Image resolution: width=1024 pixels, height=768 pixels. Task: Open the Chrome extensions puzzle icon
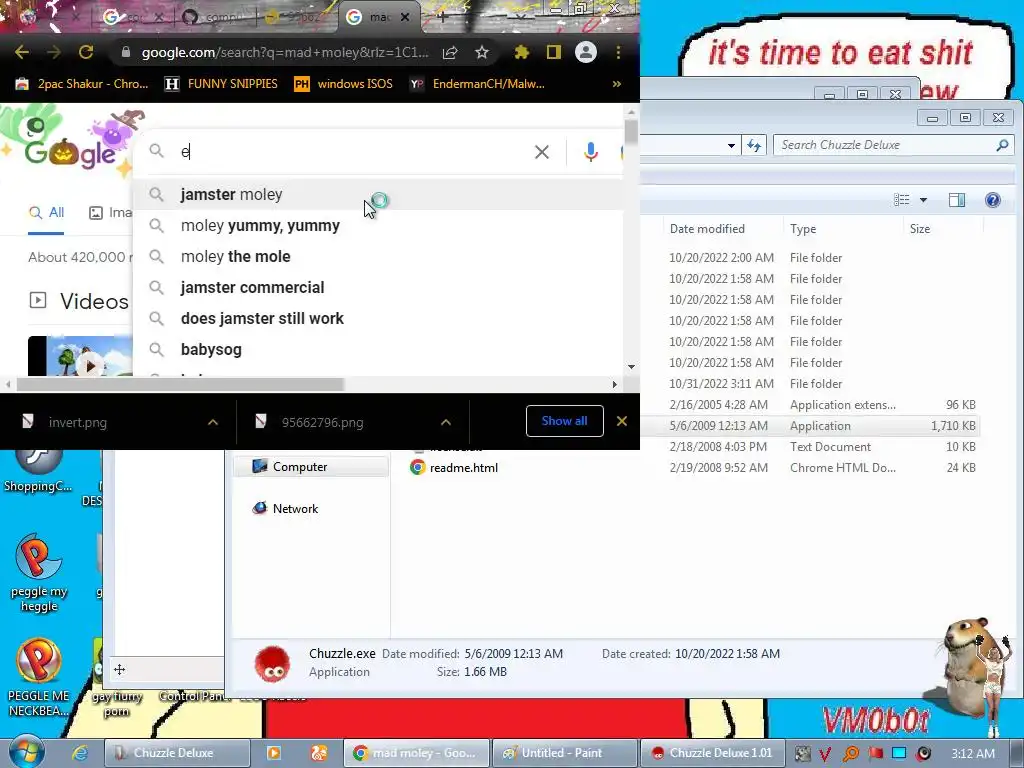click(x=521, y=52)
